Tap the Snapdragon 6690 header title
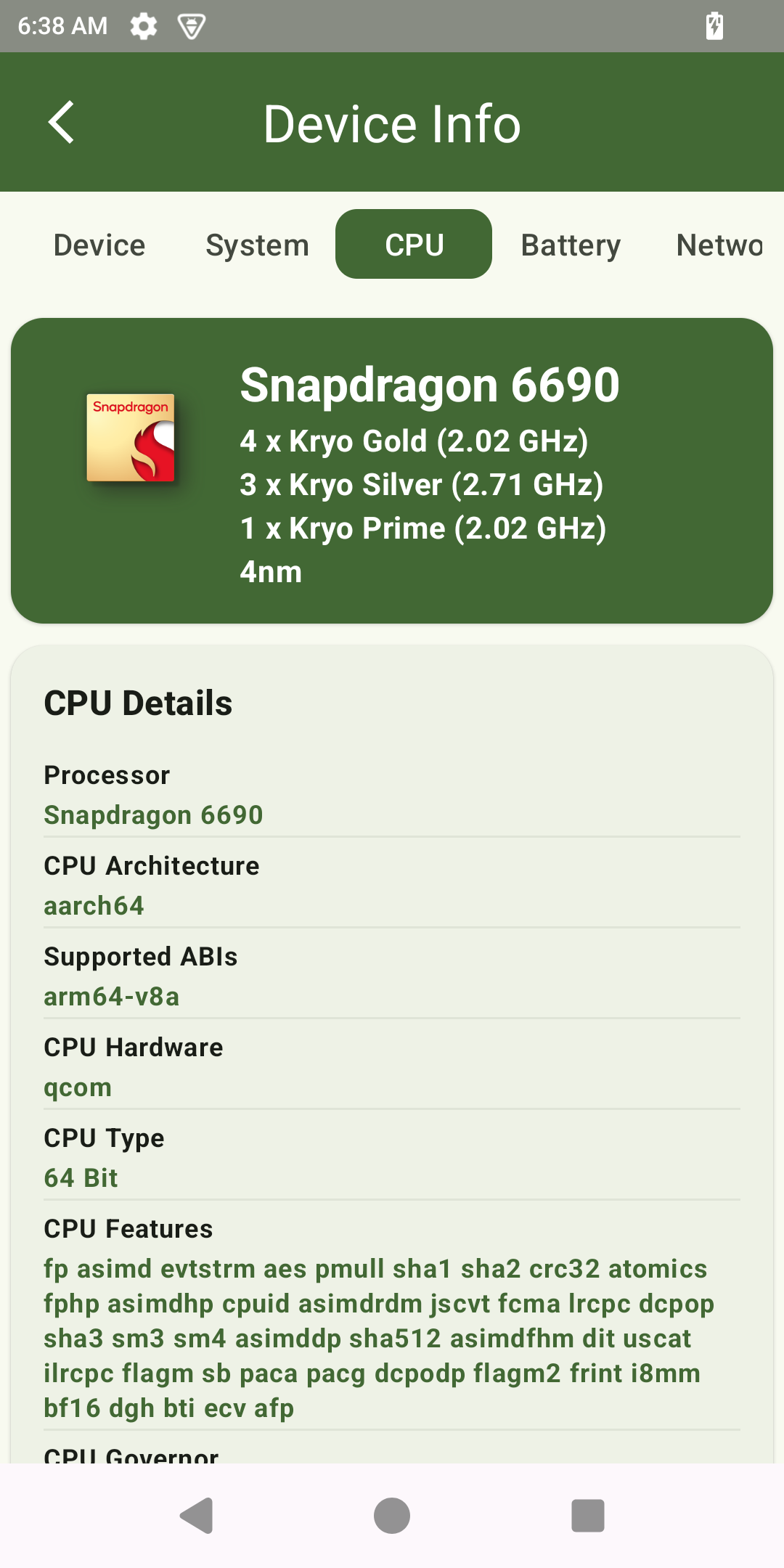Image resolution: width=784 pixels, height=1568 pixels. [430, 385]
